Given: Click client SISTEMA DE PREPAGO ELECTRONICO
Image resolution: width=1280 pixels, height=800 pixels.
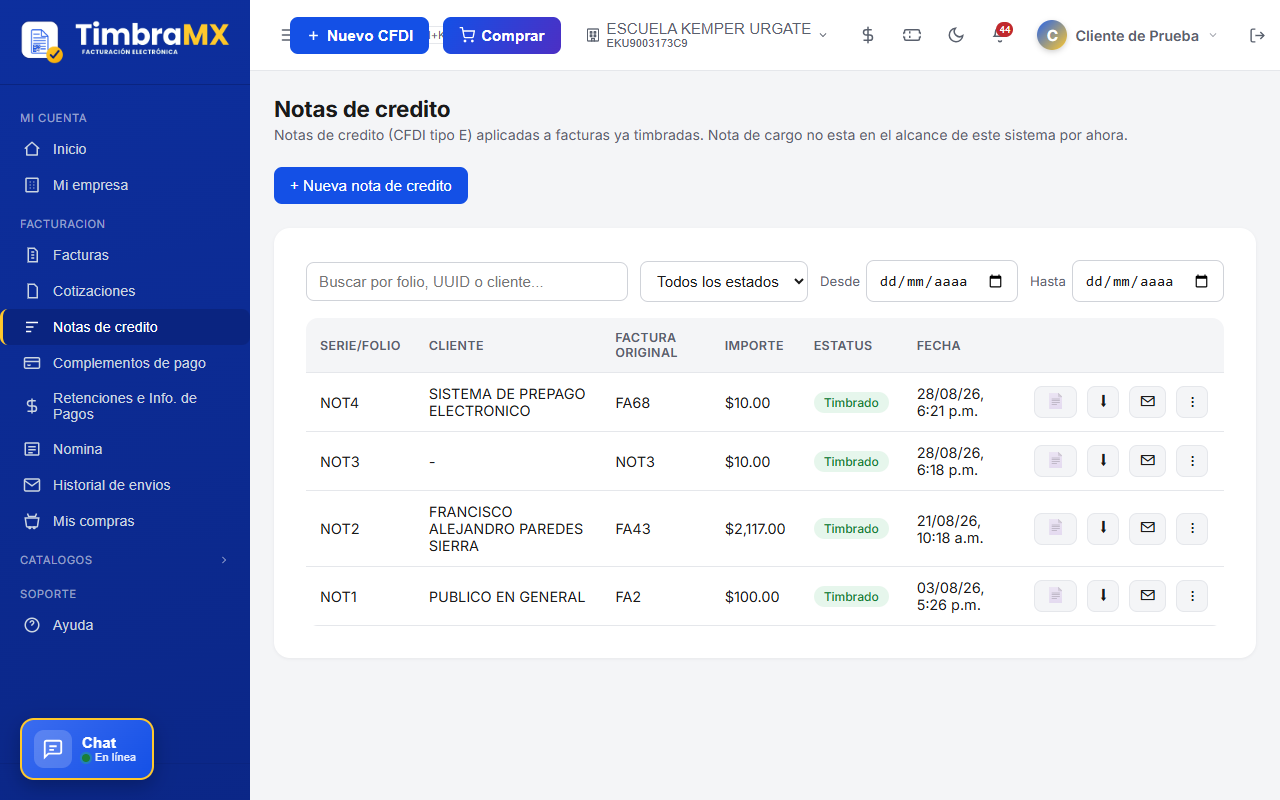Looking at the screenshot, I should point(507,402).
